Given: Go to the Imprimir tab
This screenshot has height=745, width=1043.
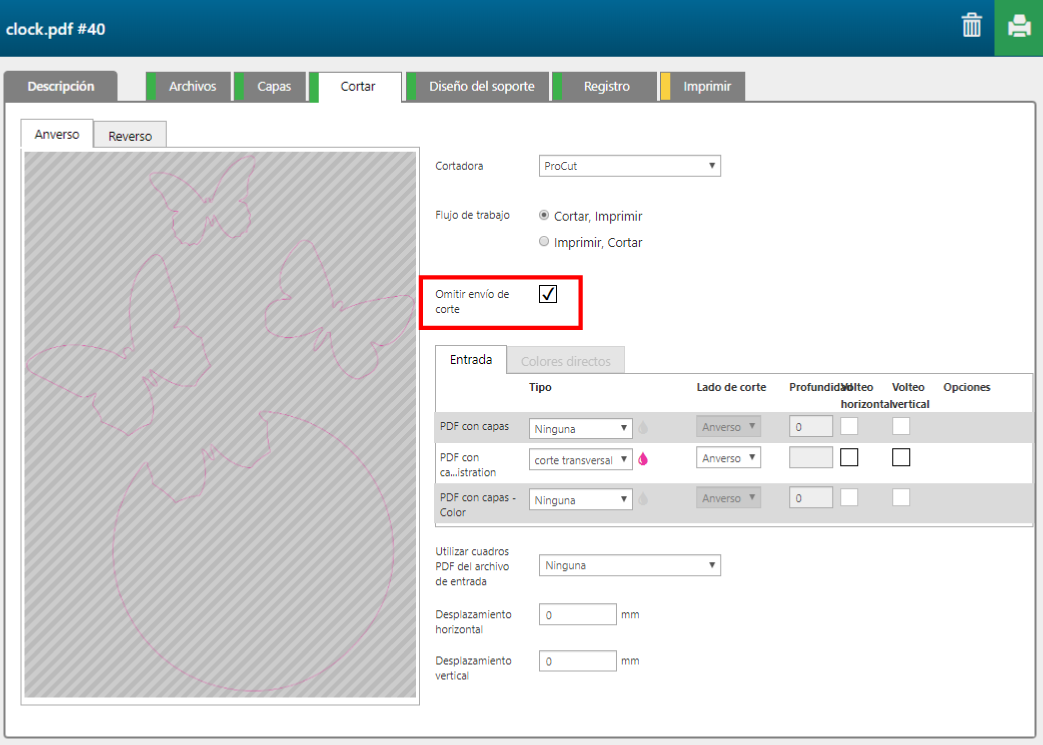Looking at the screenshot, I should tap(707, 87).
